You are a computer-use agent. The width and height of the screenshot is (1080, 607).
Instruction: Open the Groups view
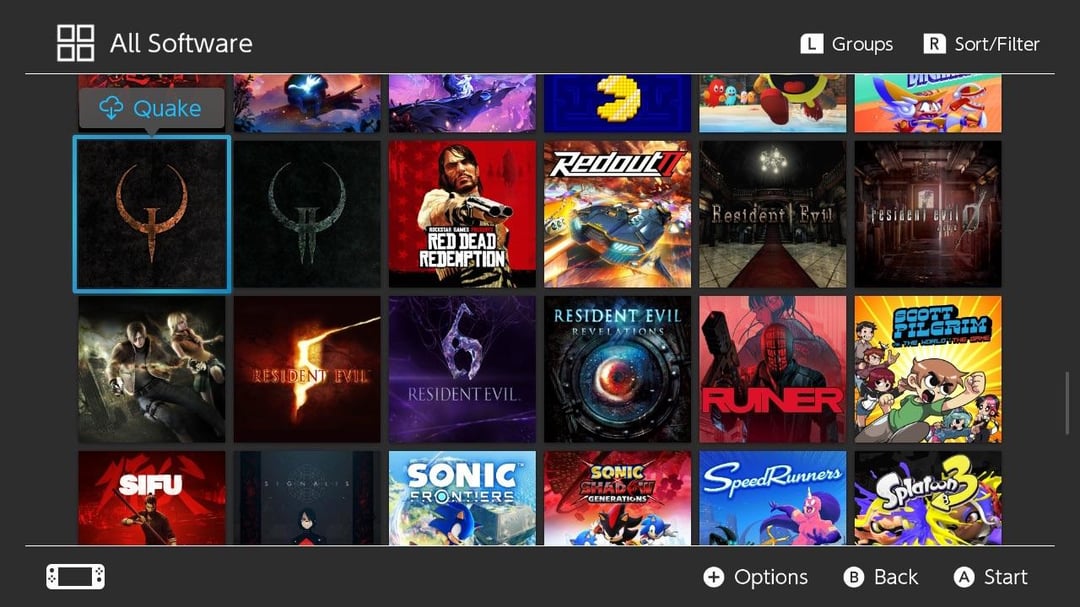[x=847, y=44]
